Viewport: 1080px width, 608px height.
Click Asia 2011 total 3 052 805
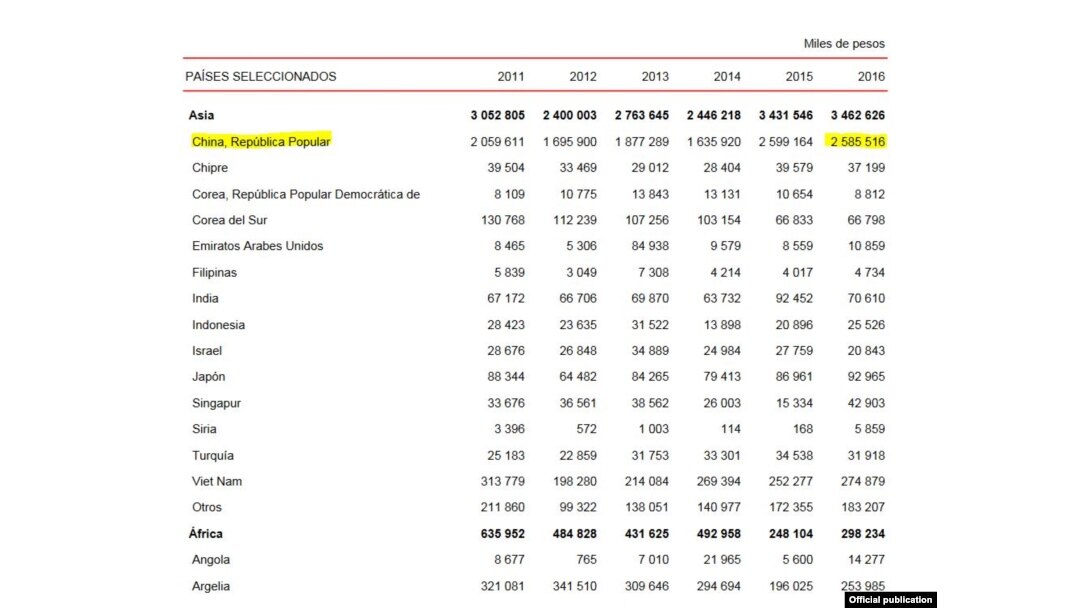tap(497, 115)
